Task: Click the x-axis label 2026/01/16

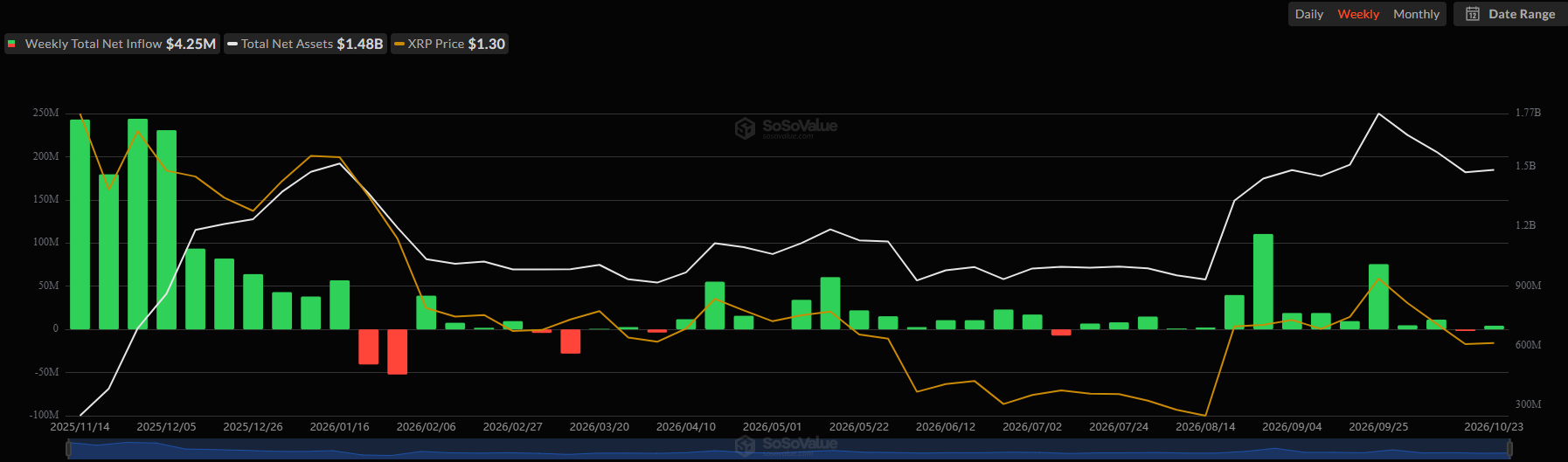Action: coord(339,427)
